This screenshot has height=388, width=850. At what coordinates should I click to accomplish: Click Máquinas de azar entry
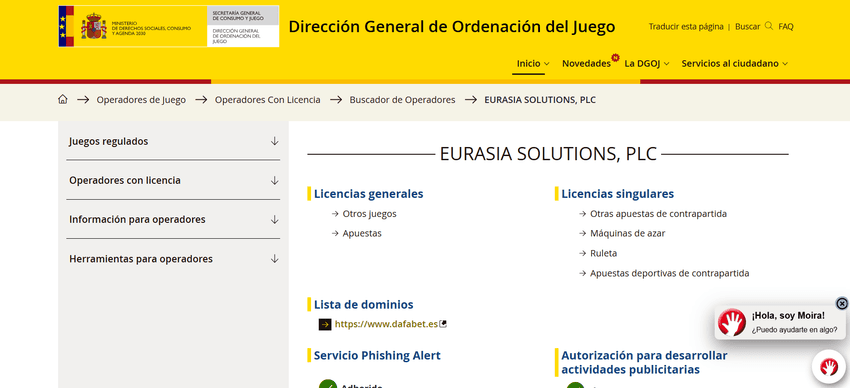(627, 234)
